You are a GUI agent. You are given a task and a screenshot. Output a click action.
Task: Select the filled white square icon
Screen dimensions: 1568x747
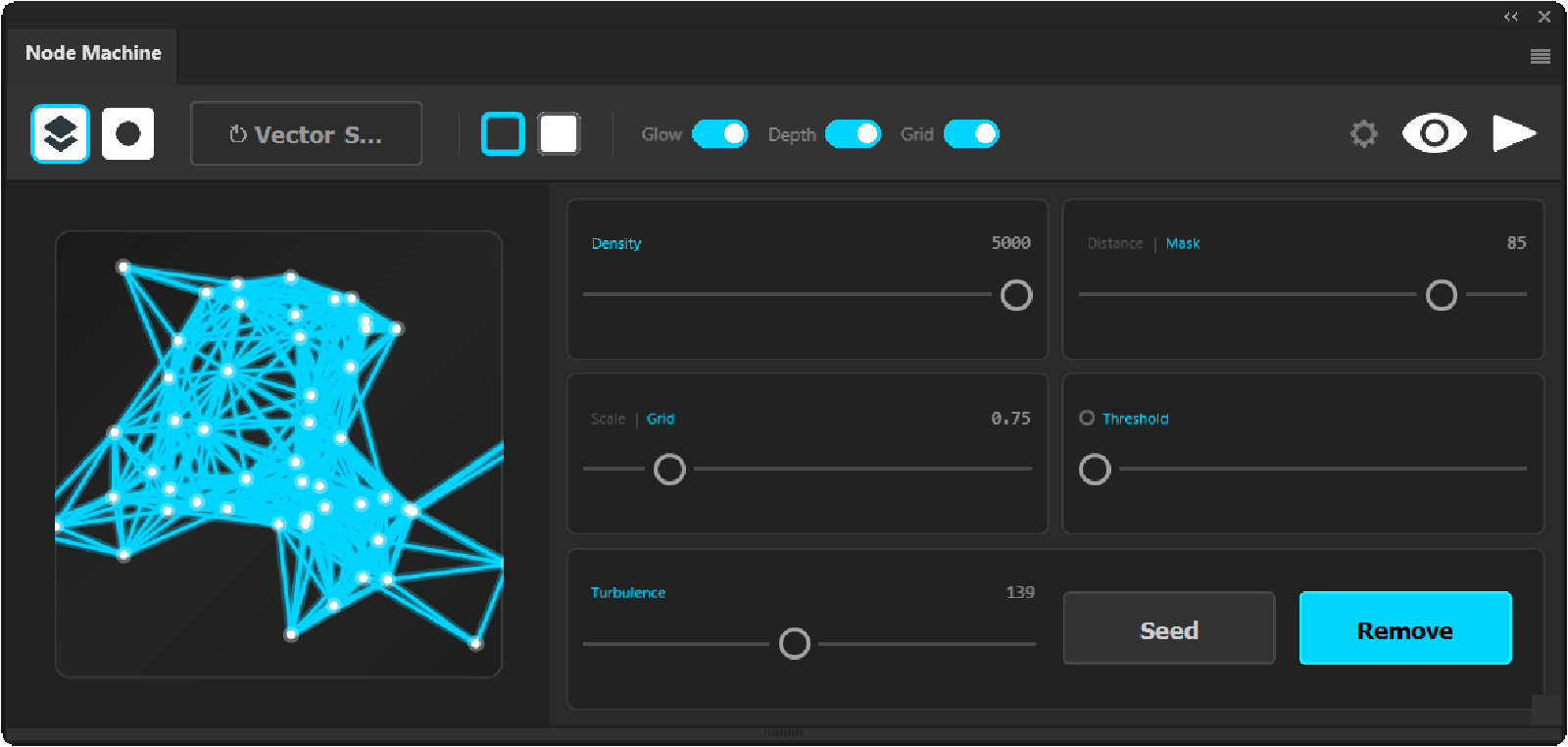559,133
